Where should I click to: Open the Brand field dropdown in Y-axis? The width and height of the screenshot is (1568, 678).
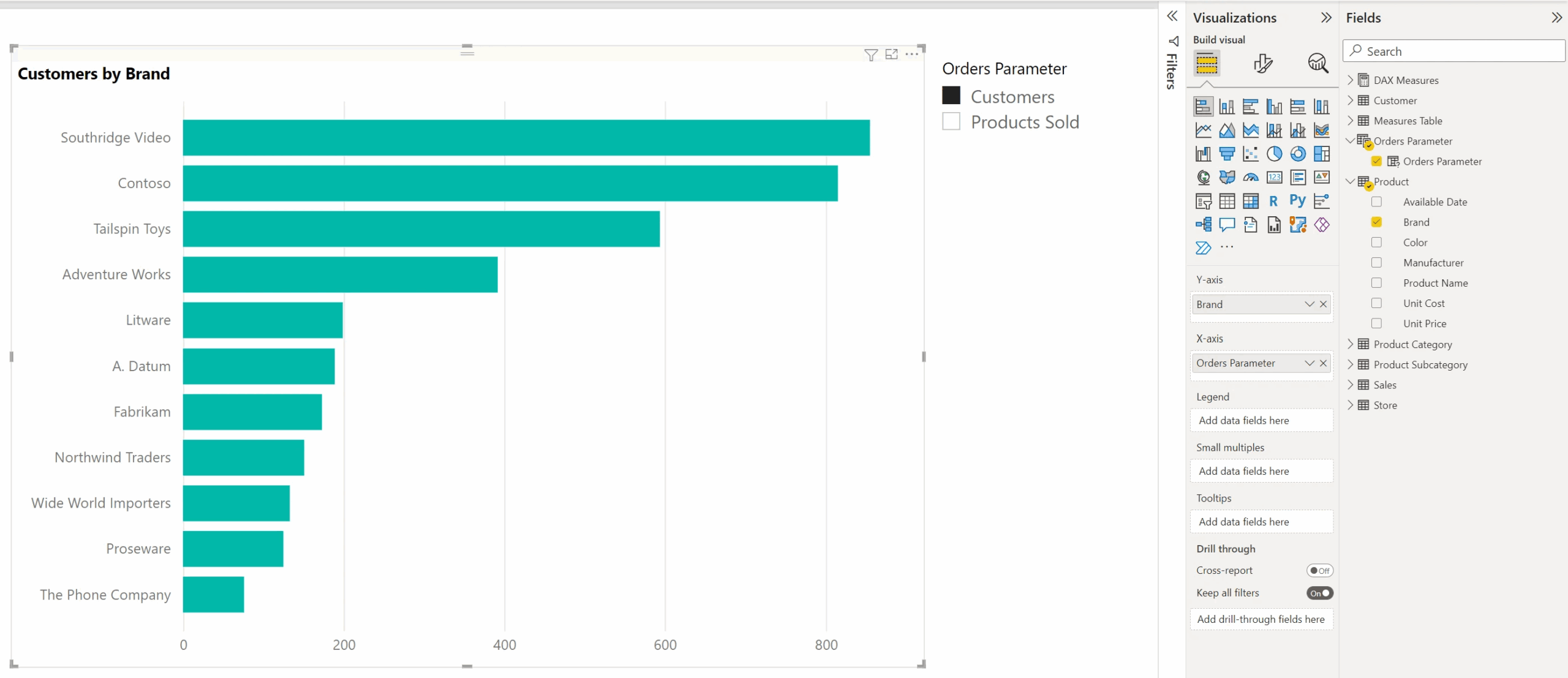pos(1309,304)
